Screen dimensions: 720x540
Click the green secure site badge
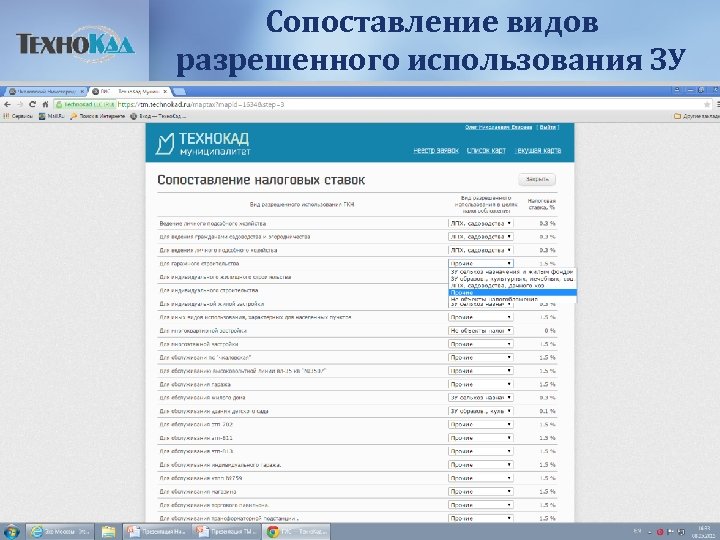[84, 105]
